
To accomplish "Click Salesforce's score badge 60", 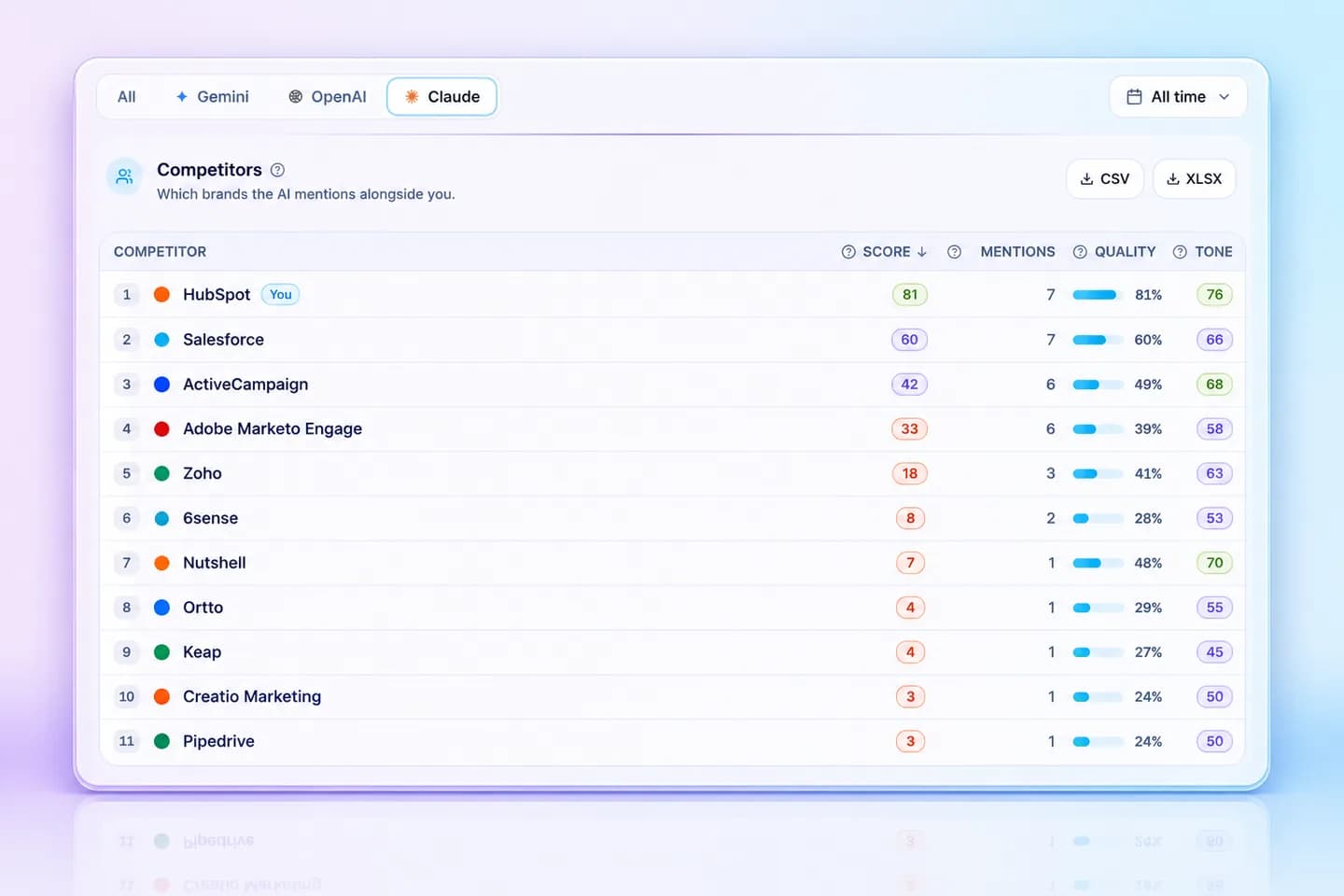I will pos(910,340).
